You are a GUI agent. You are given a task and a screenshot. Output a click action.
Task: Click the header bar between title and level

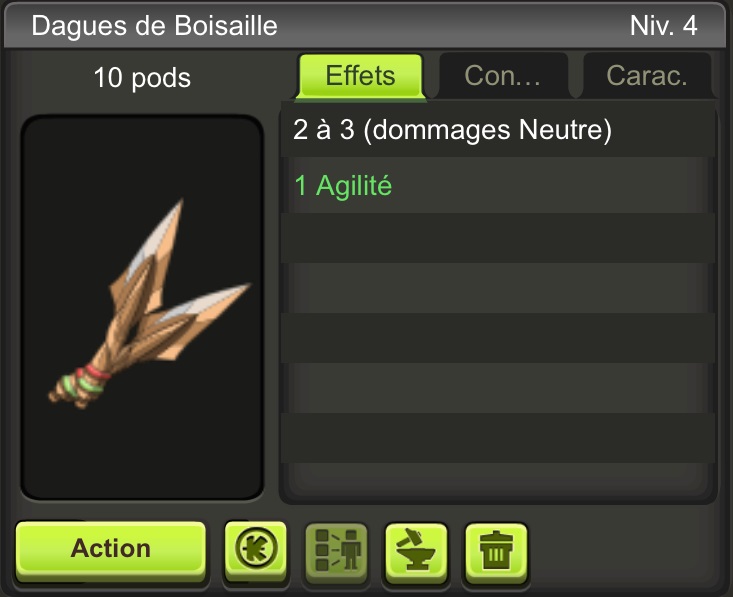point(453,25)
